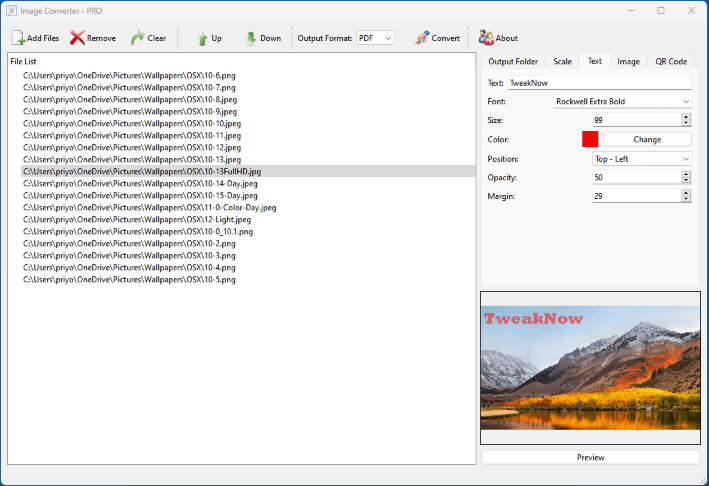709x486 pixels.
Task: Select file 10-12.jpeg in list
Action: tap(132, 147)
